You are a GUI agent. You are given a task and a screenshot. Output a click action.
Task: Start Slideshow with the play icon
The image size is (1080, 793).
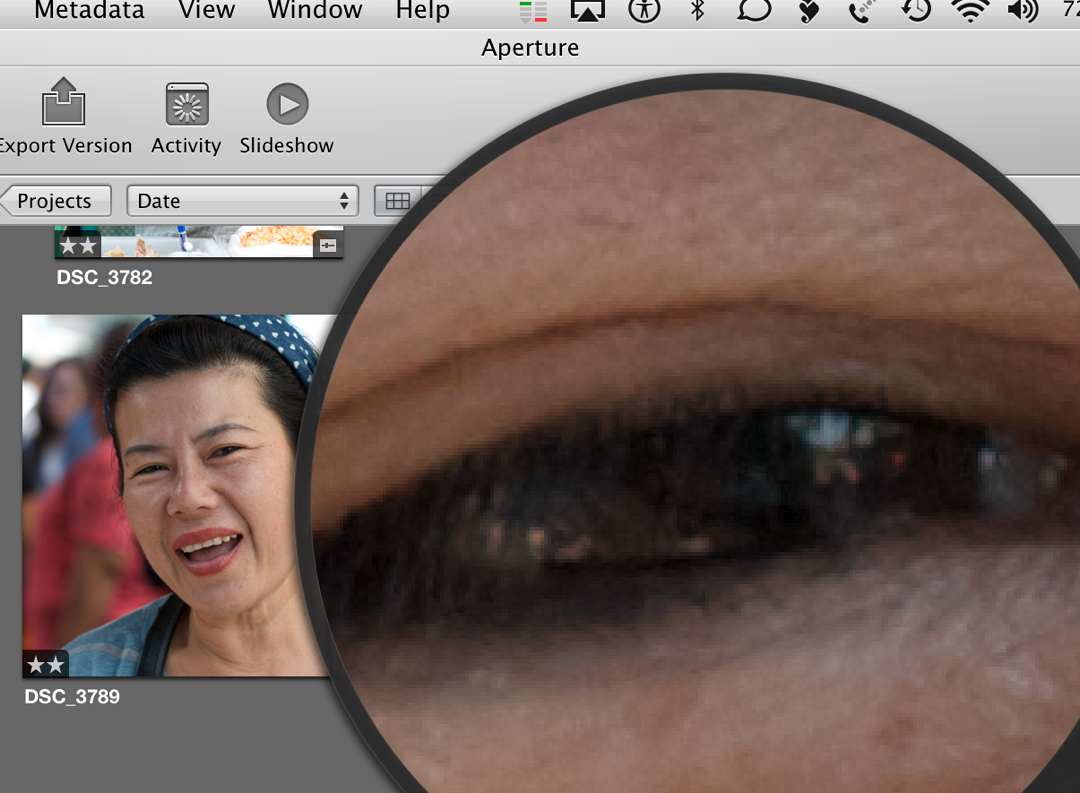tap(287, 104)
